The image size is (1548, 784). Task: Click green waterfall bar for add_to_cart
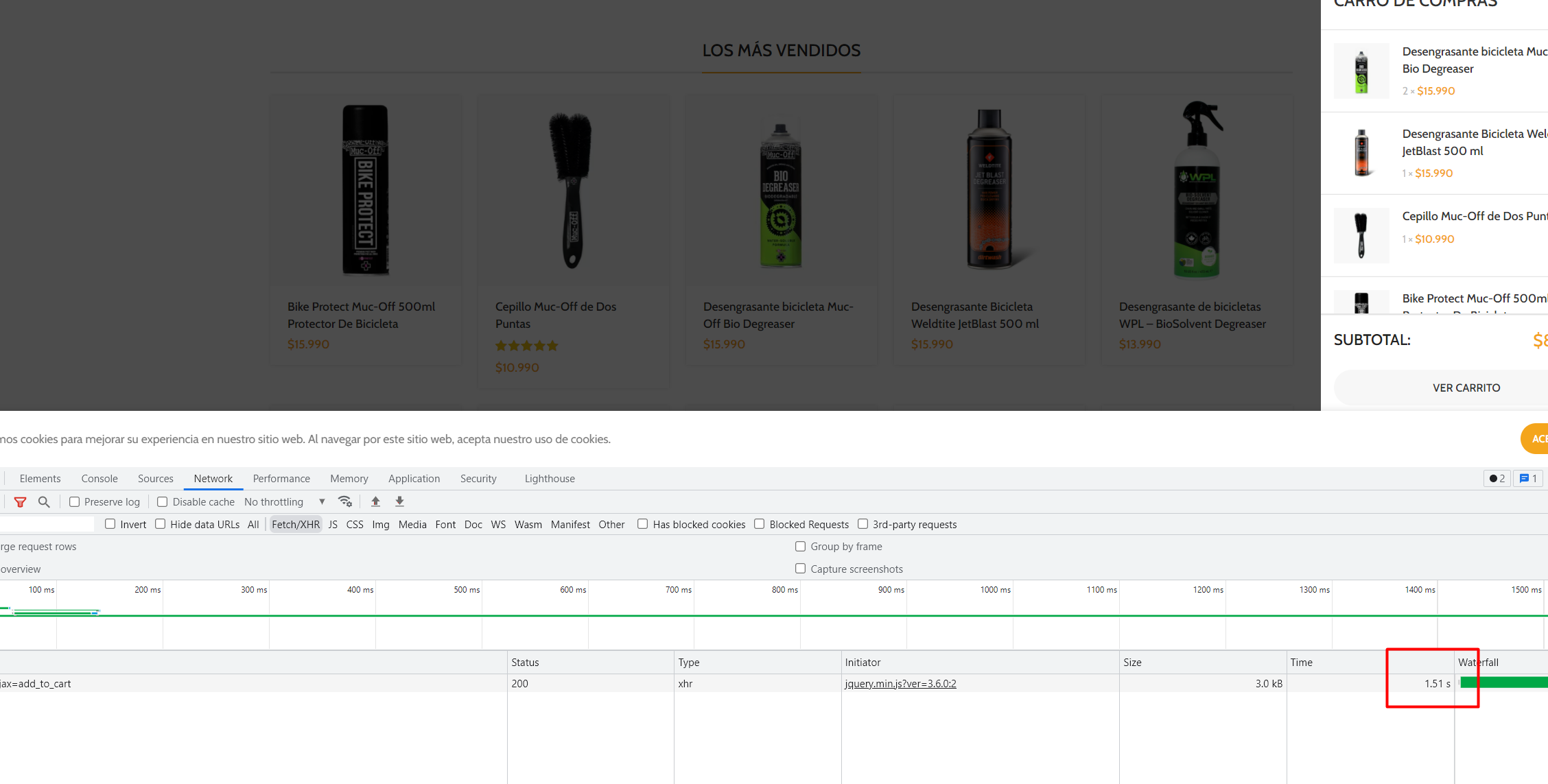[1503, 683]
